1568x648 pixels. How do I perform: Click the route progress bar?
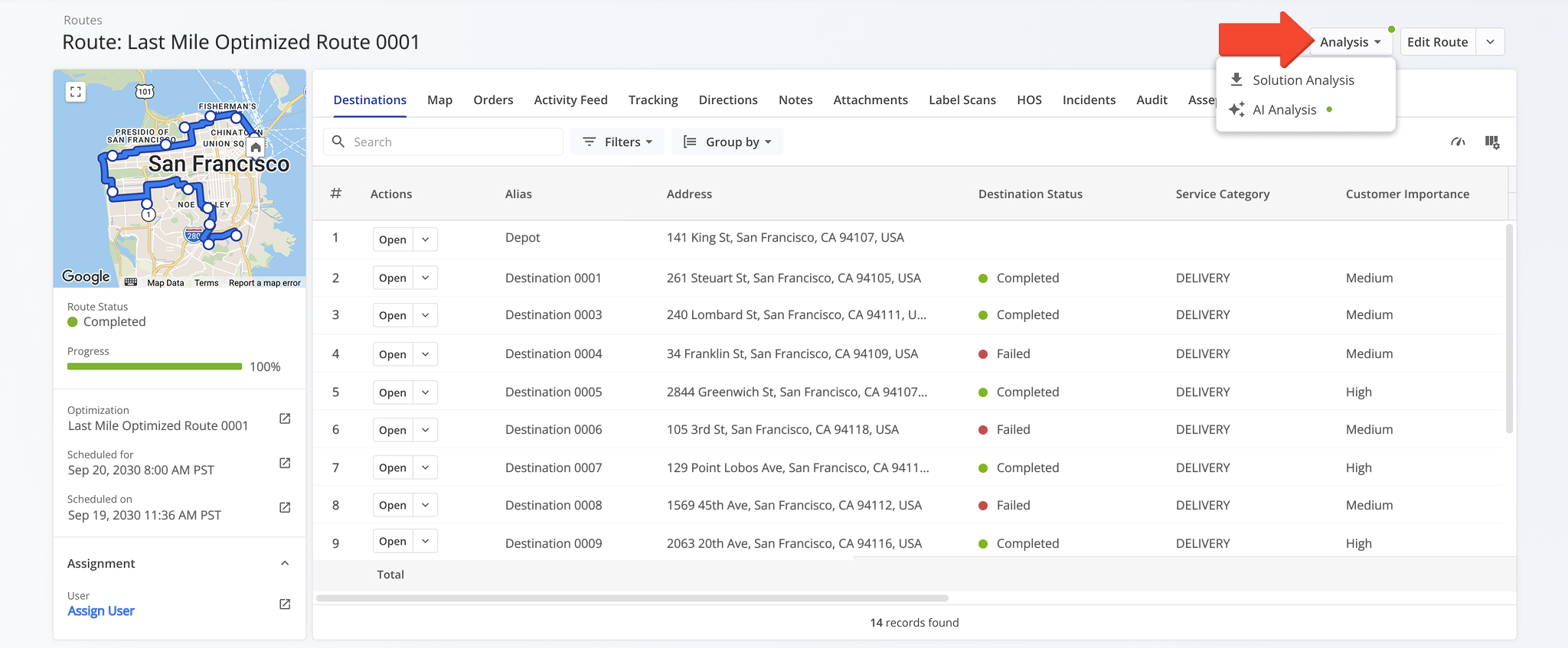[x=155, y=366]
